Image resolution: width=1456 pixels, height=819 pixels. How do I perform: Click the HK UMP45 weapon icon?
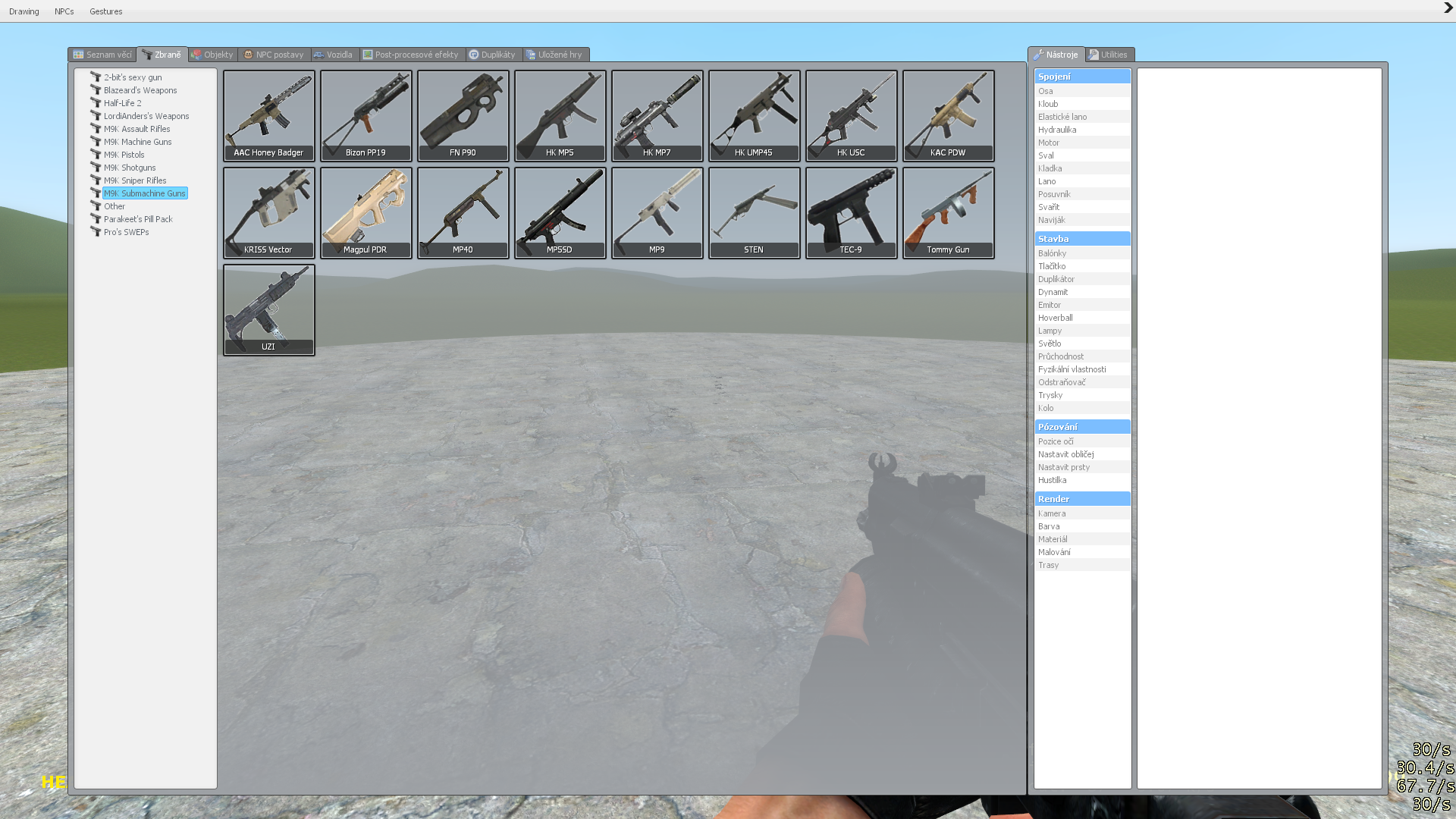(755, 115)
